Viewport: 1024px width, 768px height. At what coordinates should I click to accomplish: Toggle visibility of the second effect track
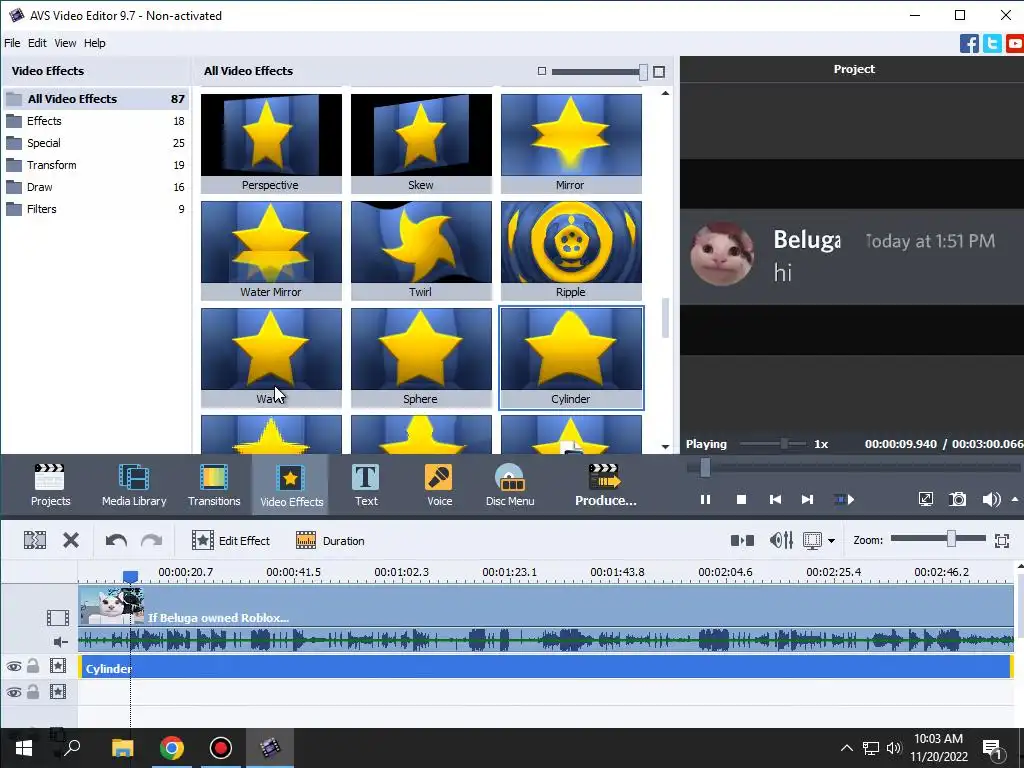(x=14, y=692)
